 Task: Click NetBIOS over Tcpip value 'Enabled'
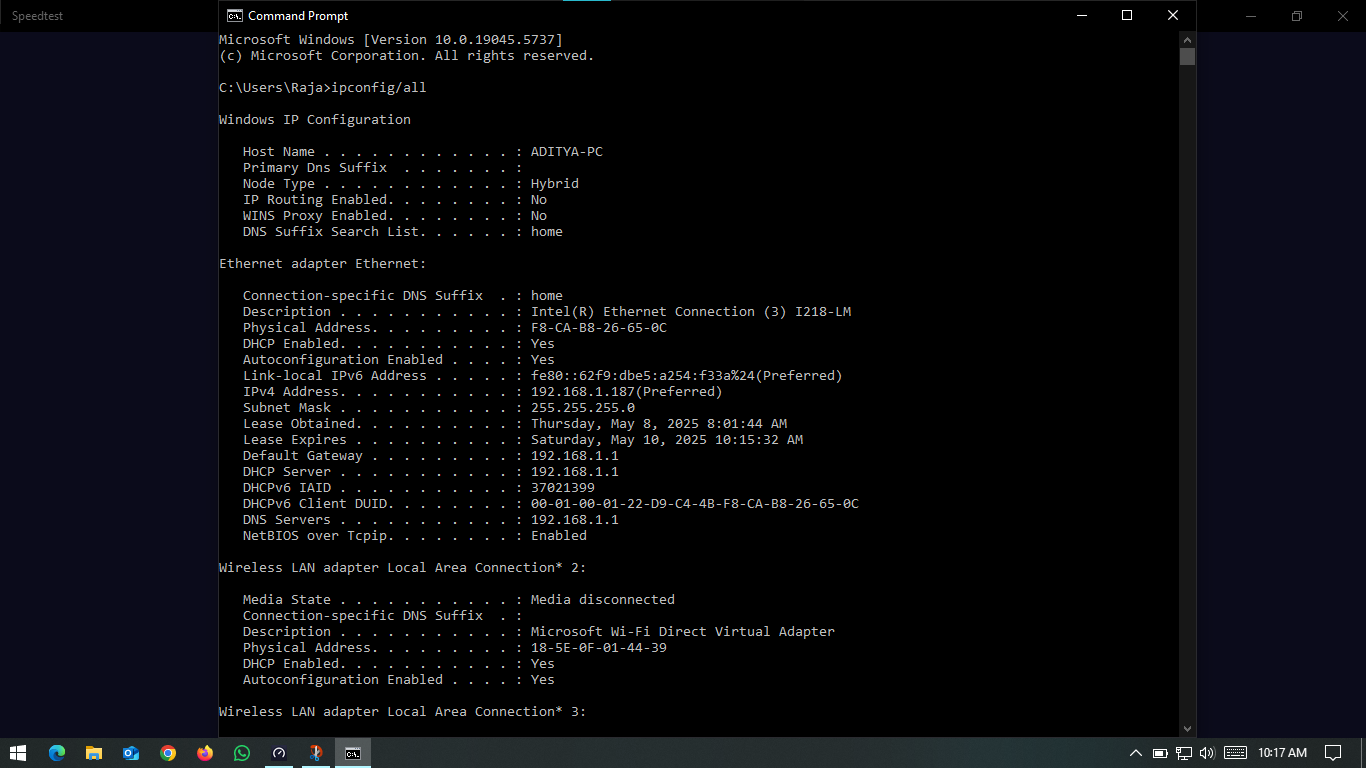coord(559,536)
